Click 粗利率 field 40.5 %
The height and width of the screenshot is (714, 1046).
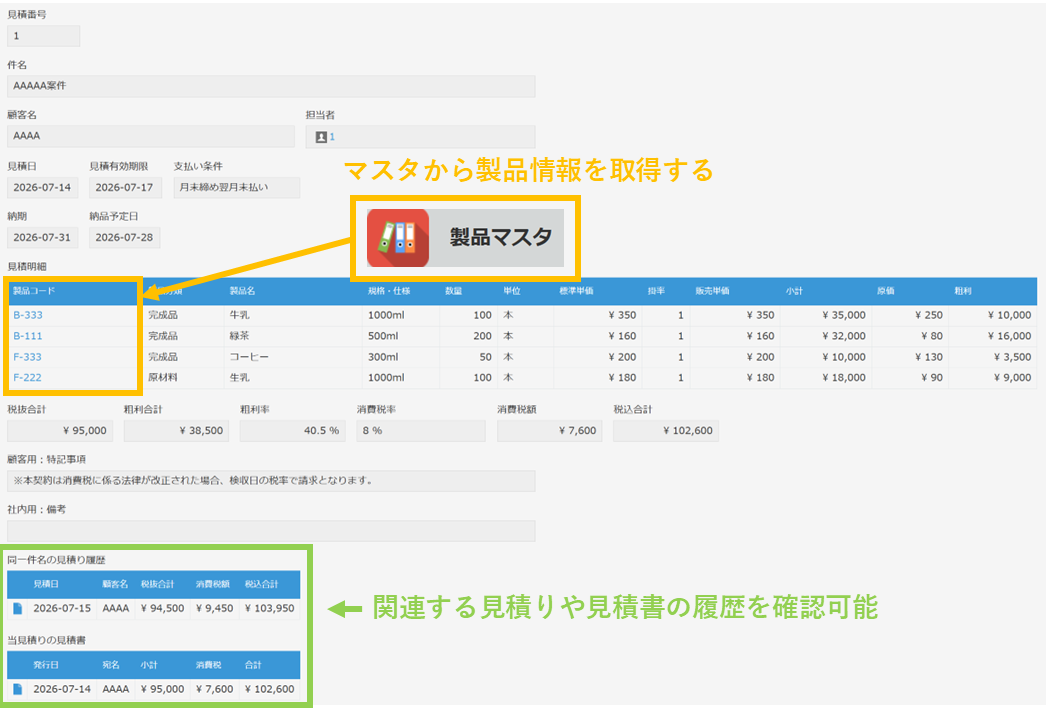tap(293, 431)
